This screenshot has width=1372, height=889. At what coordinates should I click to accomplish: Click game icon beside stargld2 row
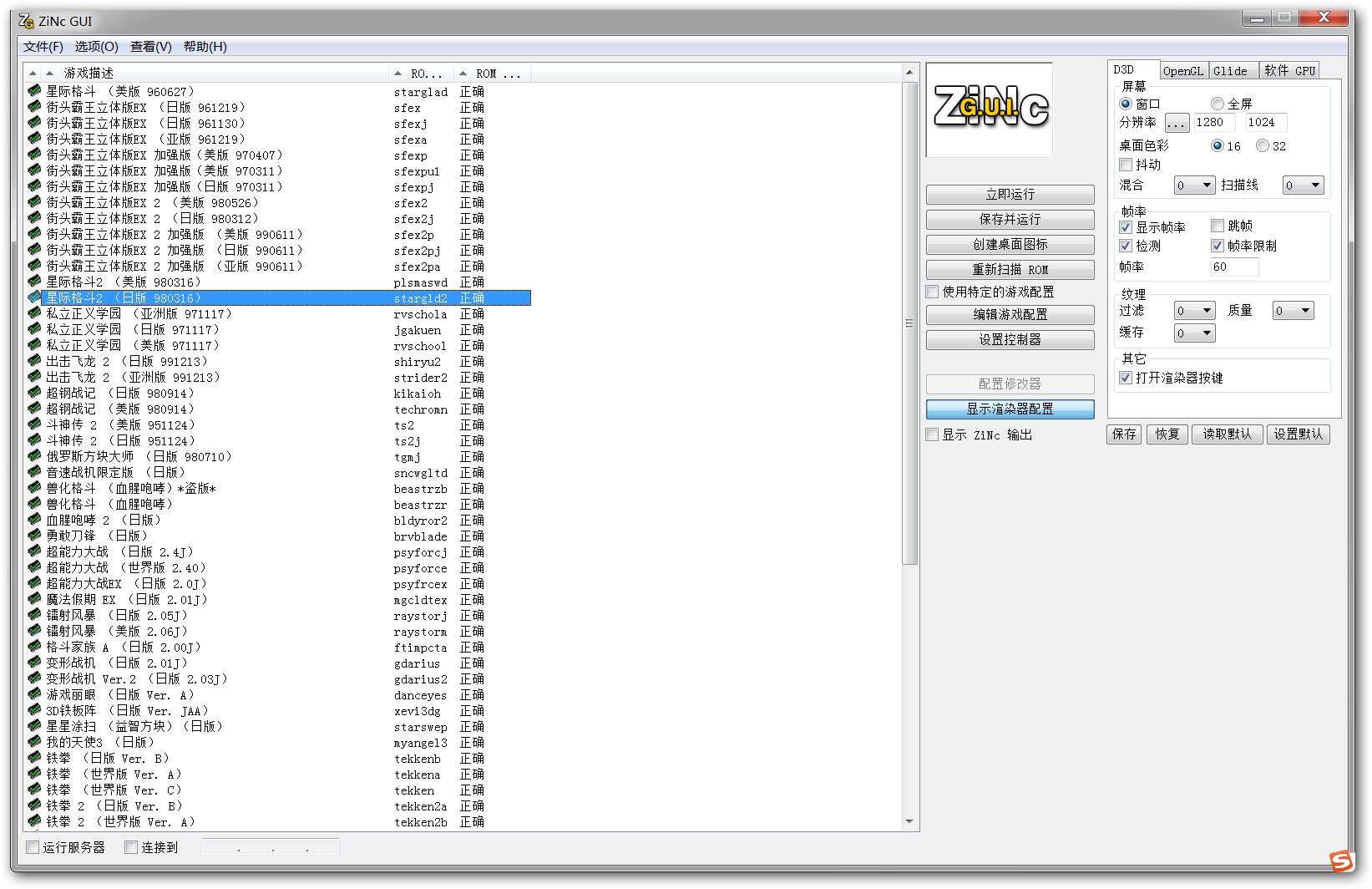[34, 297]
